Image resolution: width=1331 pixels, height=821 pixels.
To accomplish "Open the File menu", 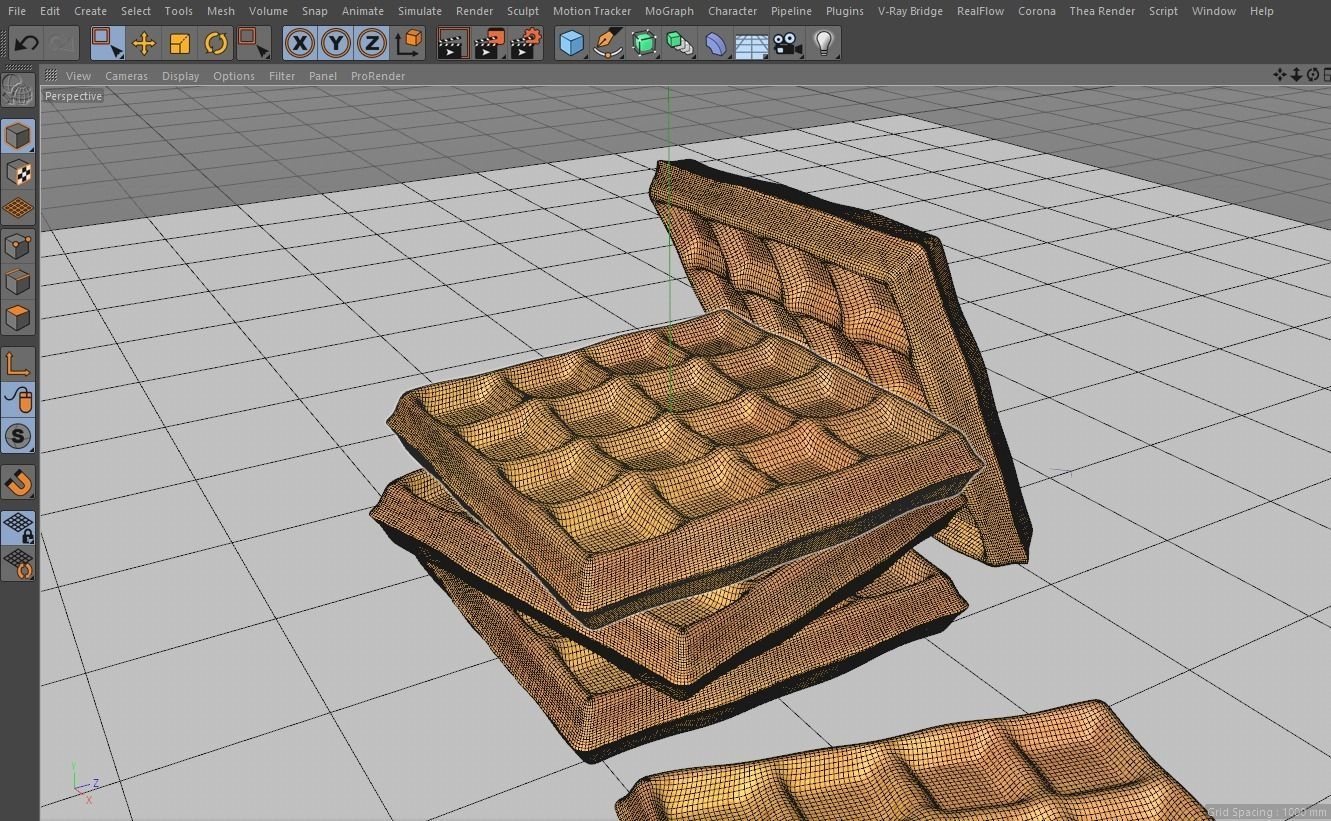I will pos(17,11).
